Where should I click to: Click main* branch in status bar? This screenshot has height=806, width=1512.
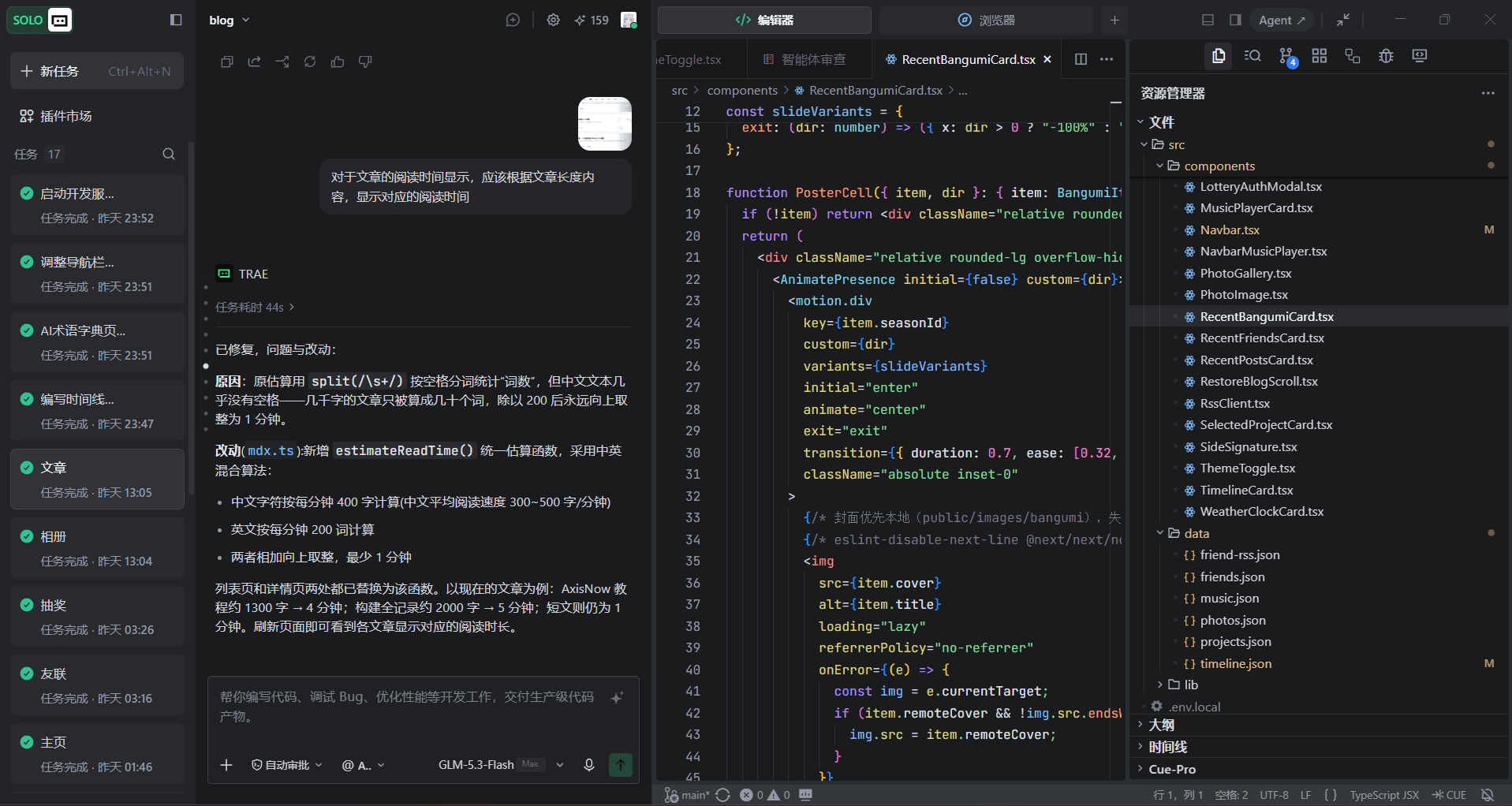coord(687,795)
